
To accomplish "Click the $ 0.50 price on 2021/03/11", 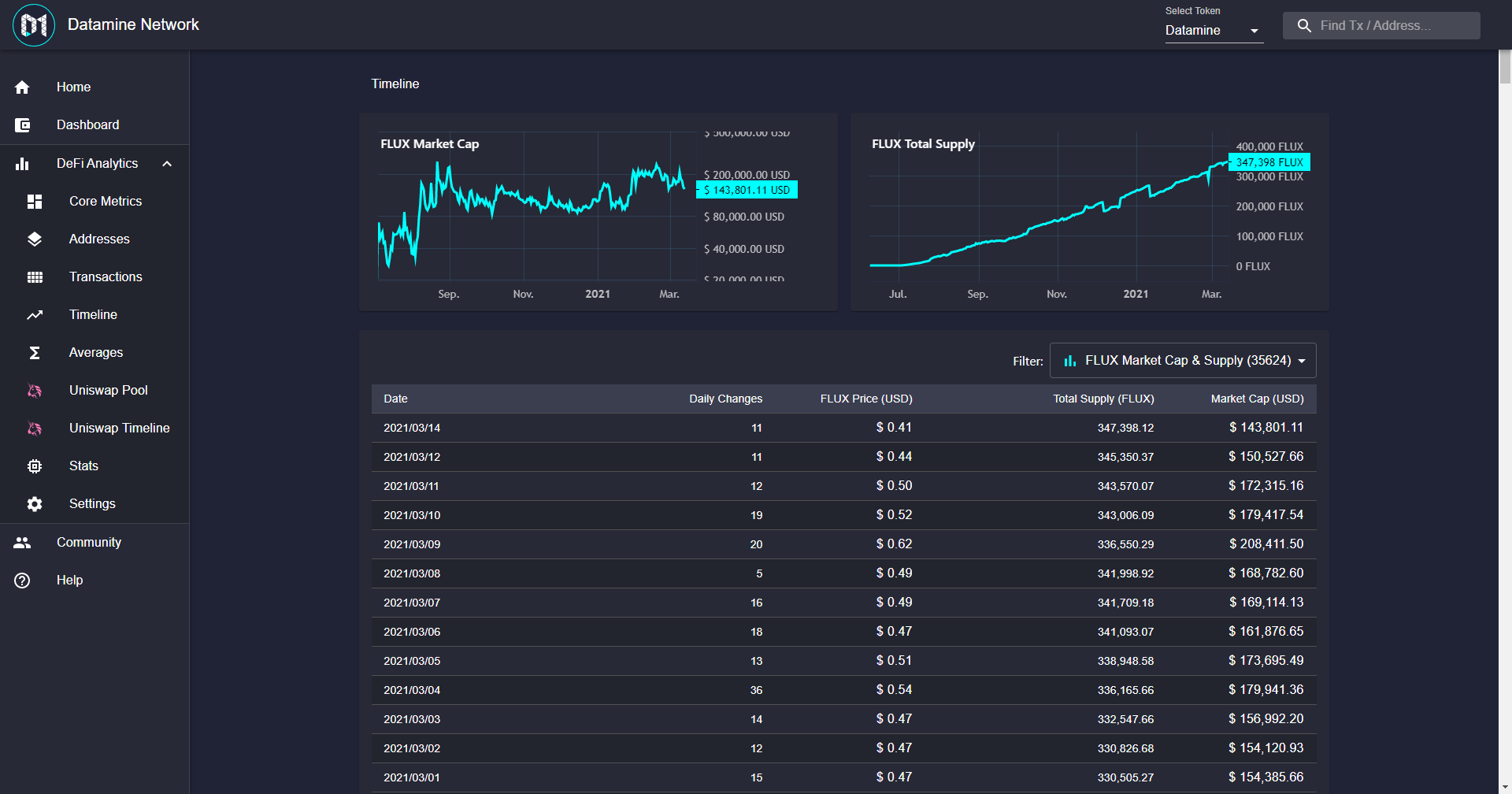I will pyautogui.click(x=894, y=486).
